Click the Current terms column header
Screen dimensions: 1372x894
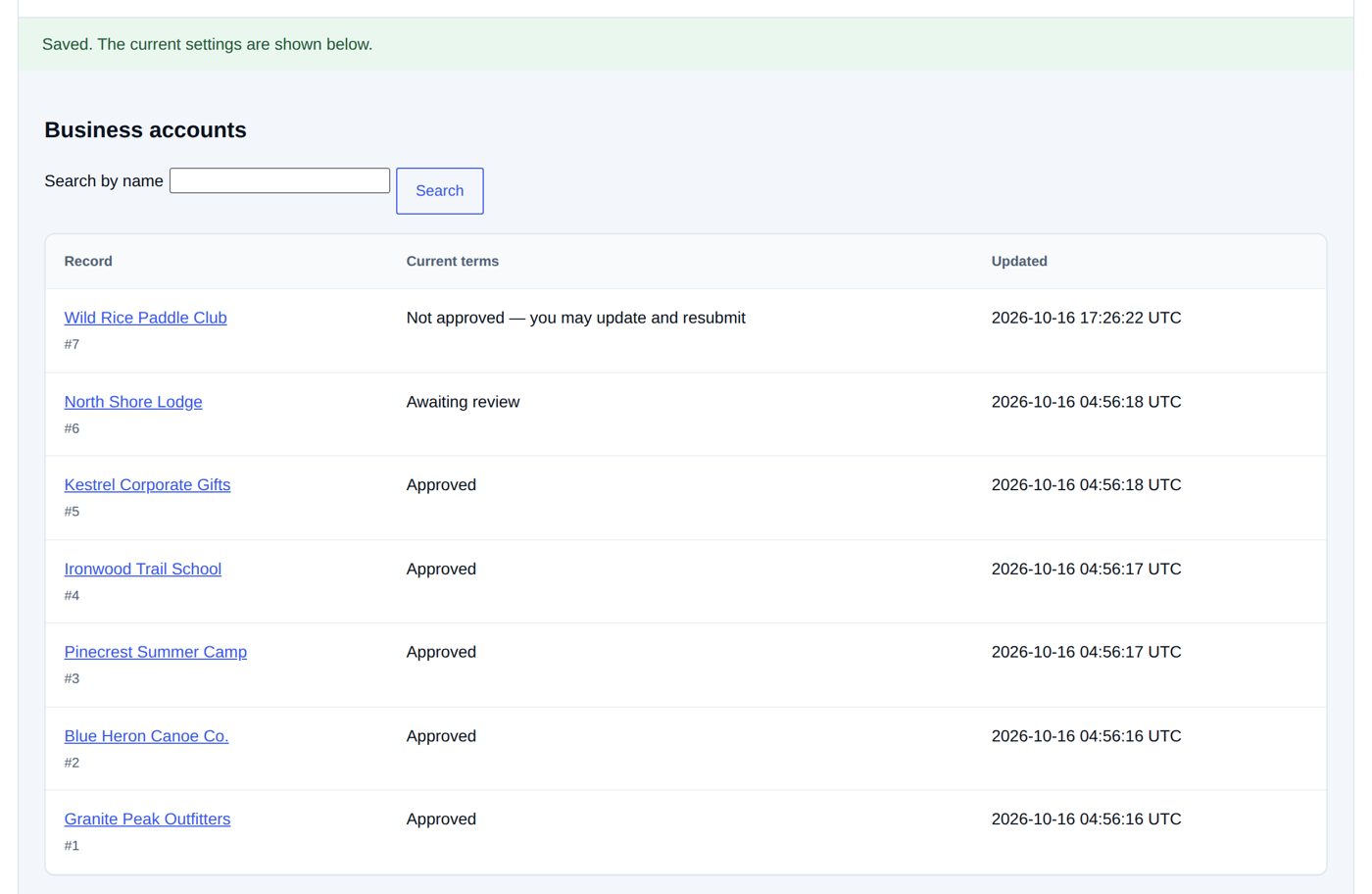pos(453,261)
